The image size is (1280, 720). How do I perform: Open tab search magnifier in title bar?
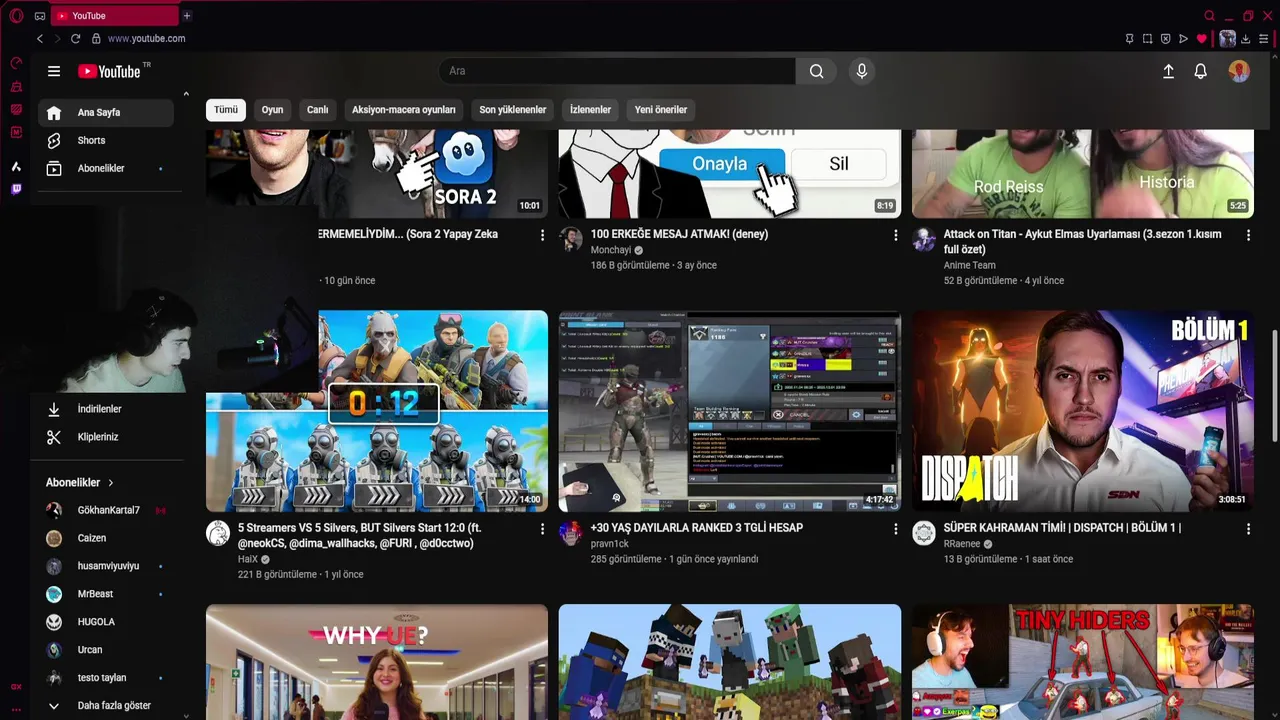click(1210, 16)
